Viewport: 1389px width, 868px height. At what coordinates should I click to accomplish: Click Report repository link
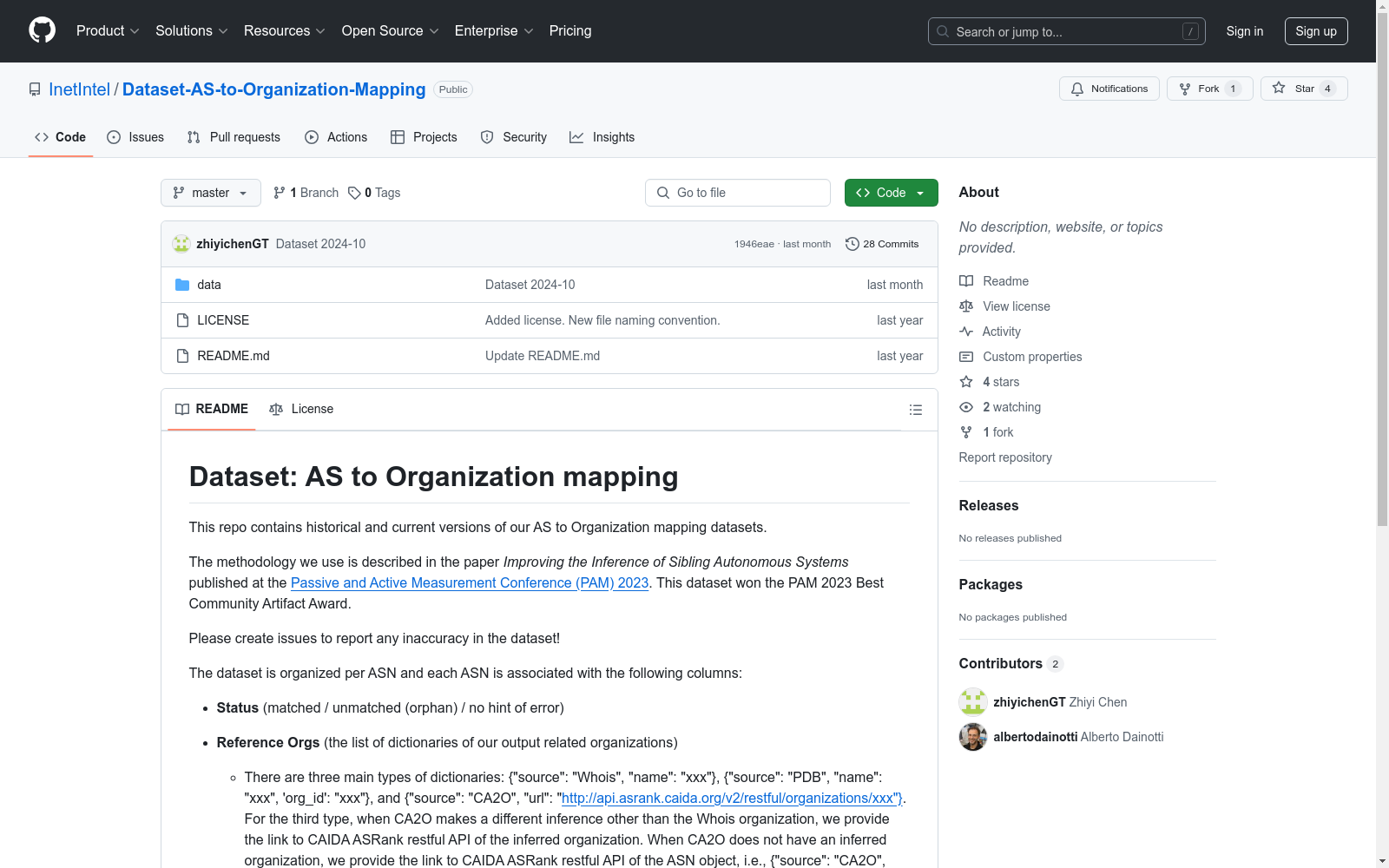1005,457
